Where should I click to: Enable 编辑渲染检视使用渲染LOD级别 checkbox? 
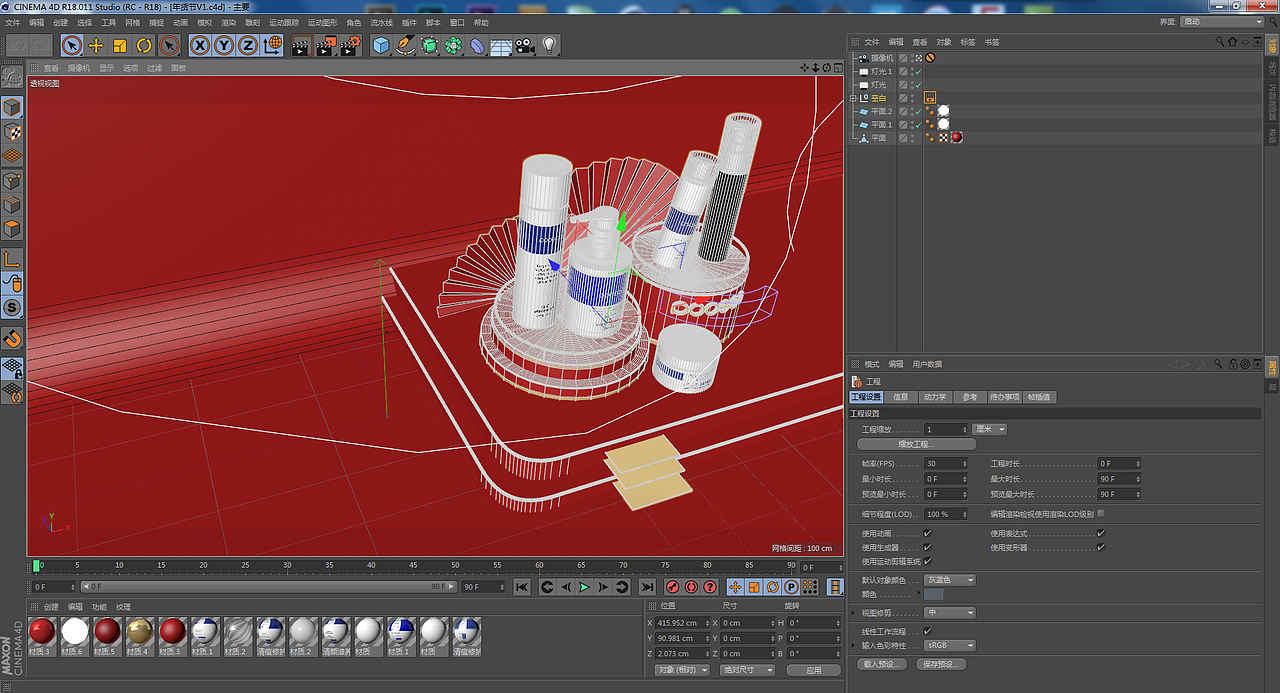click(x=1100, y=513)
